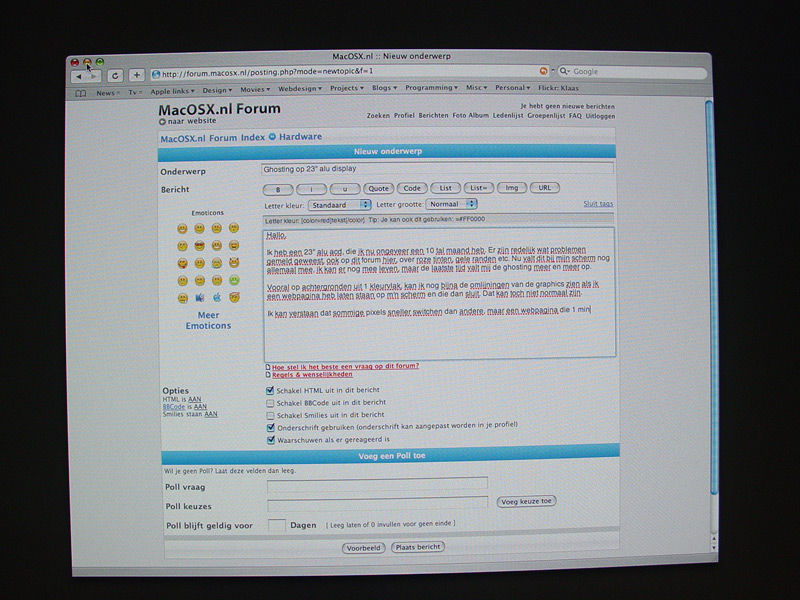Viewport: 800px width, 600px height.
Task: Click the magnifier icon in Google search
Action: 565,72
